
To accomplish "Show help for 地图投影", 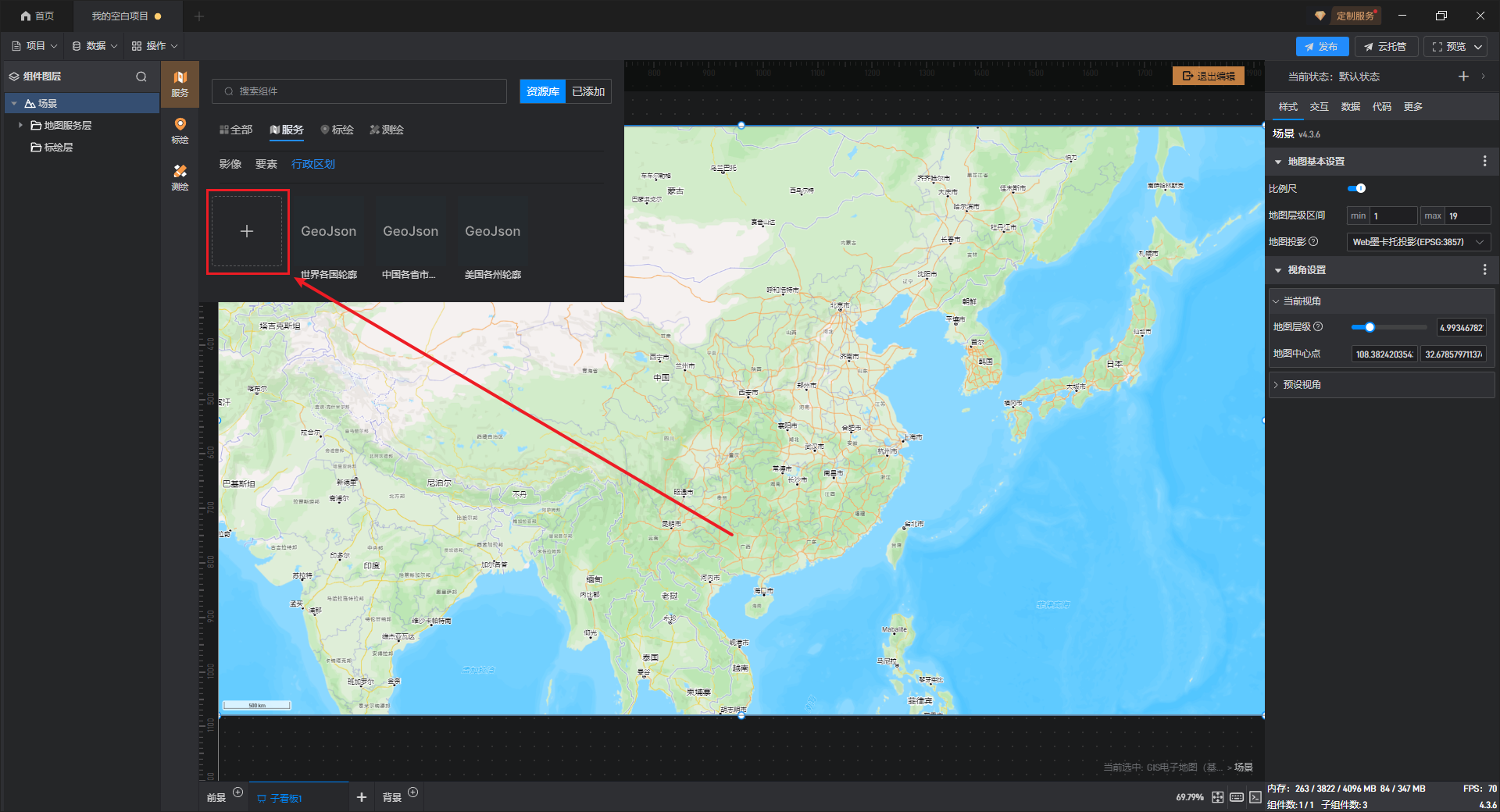I will tap(1313, 242).
